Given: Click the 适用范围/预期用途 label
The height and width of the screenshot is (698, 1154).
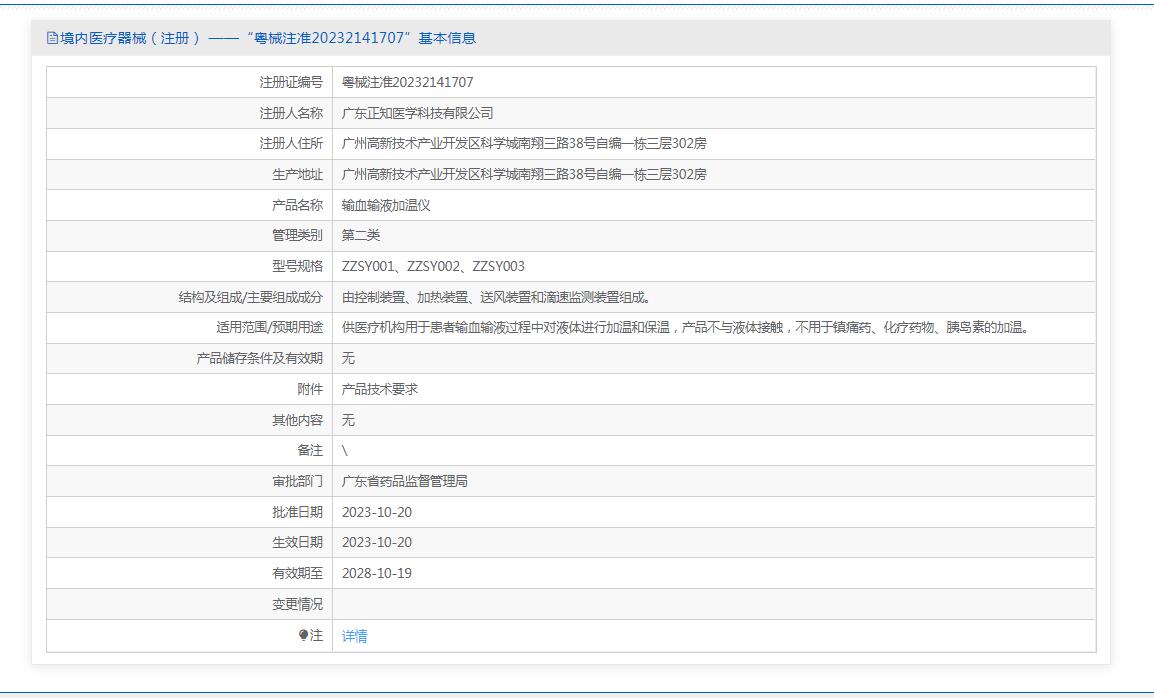Looking at the screenshot, I should click(269, 328).
